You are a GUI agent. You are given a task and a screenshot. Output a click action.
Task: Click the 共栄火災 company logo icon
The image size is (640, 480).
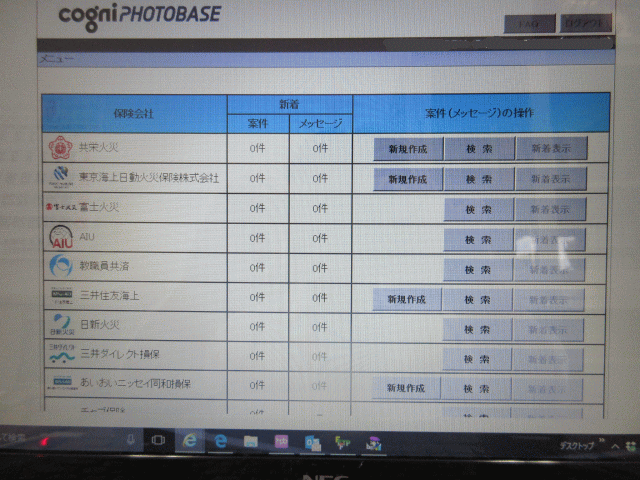61,147
